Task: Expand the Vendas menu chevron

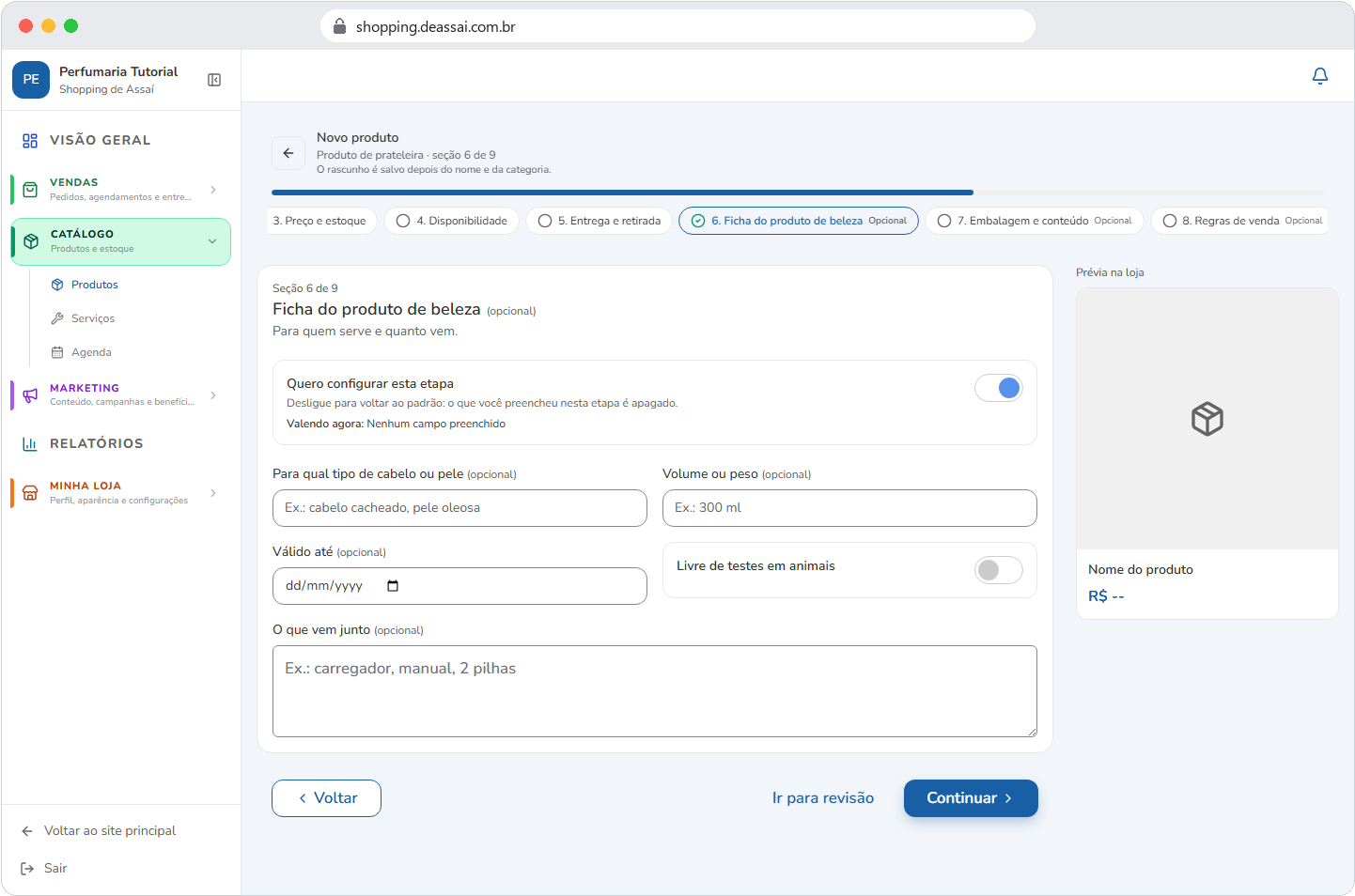Action: [213, 190]
